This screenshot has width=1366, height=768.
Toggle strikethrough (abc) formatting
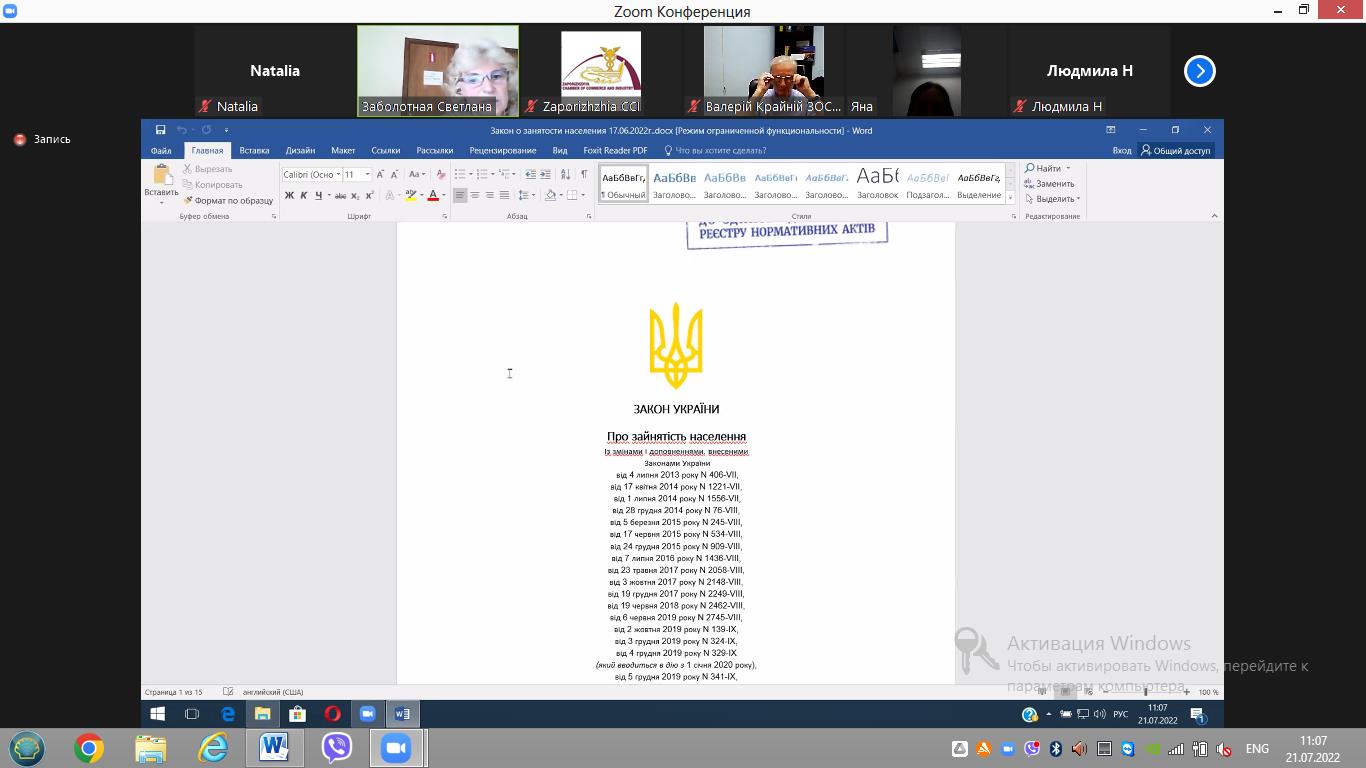point(340,195)
